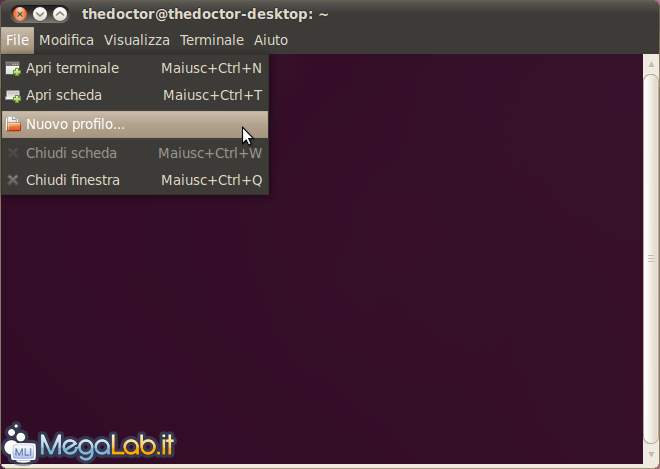Maximize the terminal window

[60, 14]
